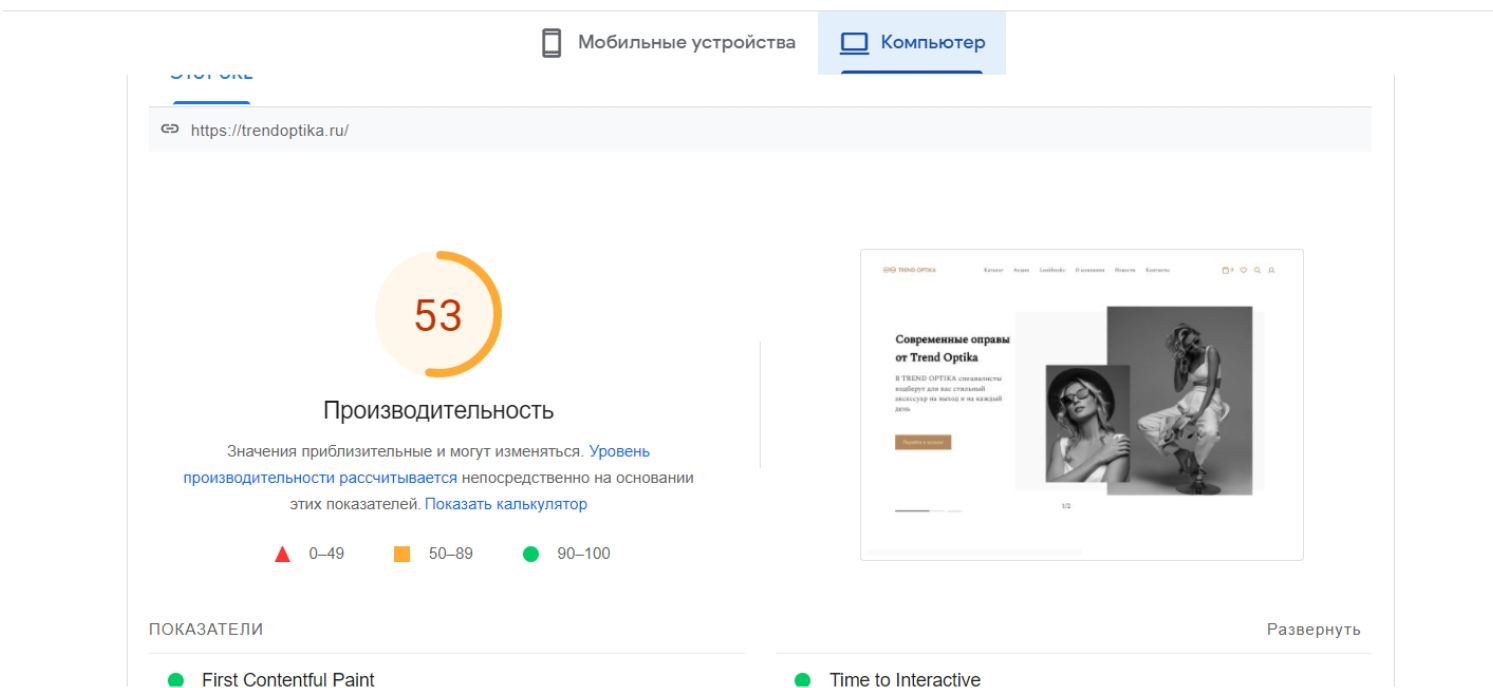The height and width of the screenshot is (688, 1493).
Task: Click the performance score gauge showing 53
Action: pyautogui.click(x=438, y=315)
